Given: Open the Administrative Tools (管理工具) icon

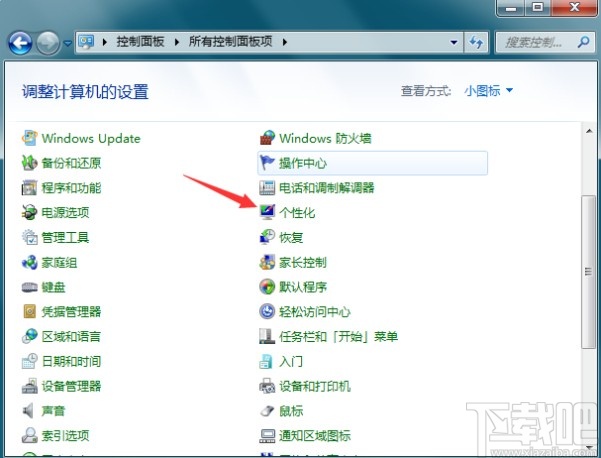Looking at the screenshot, I should (30, 237).
